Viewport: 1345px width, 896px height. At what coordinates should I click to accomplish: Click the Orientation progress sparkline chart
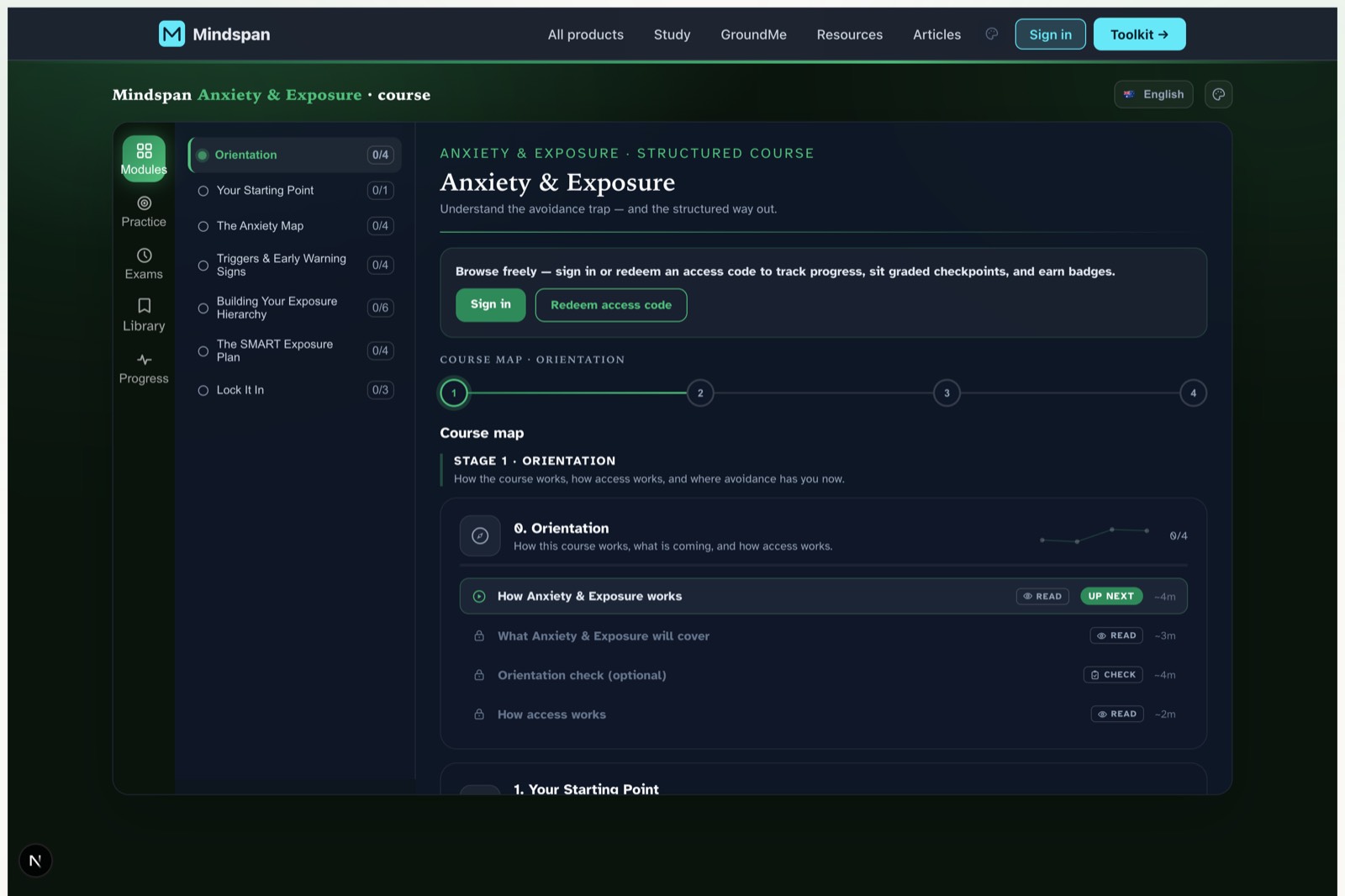point(1094,535)
